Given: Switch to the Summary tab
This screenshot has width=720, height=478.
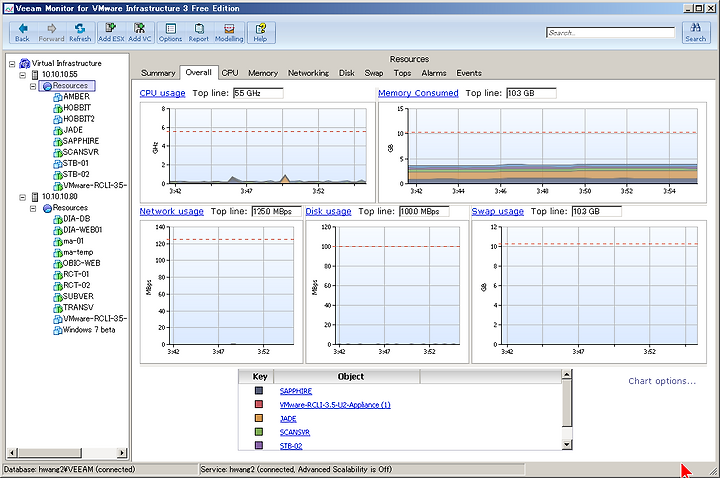Looking at the screenshot, I should (x=158, y=73).
